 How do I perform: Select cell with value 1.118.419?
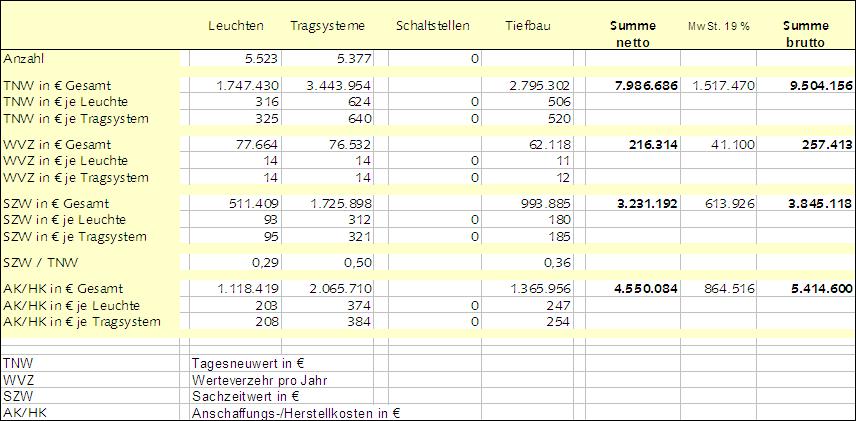click(x=247, y=288)
